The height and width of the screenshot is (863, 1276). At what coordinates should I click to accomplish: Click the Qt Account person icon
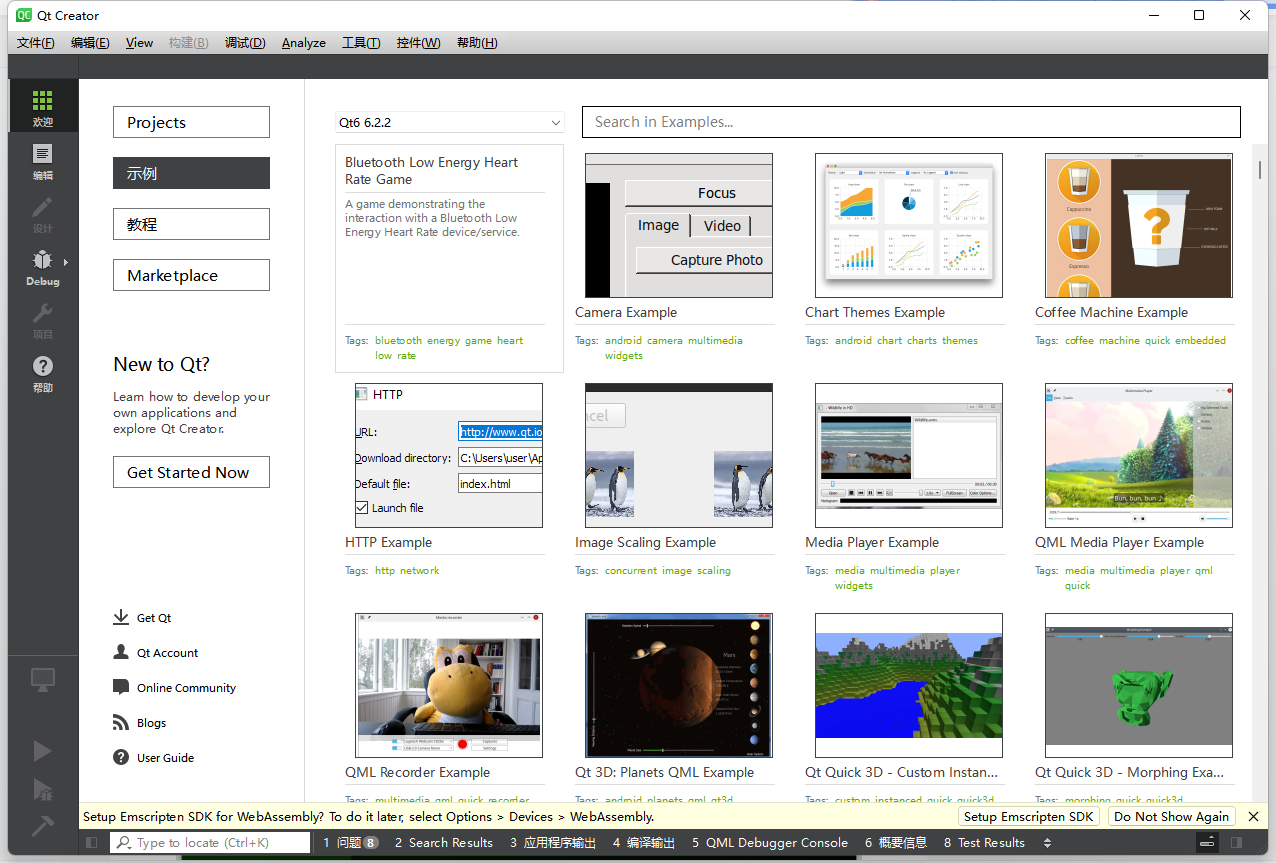121,653
